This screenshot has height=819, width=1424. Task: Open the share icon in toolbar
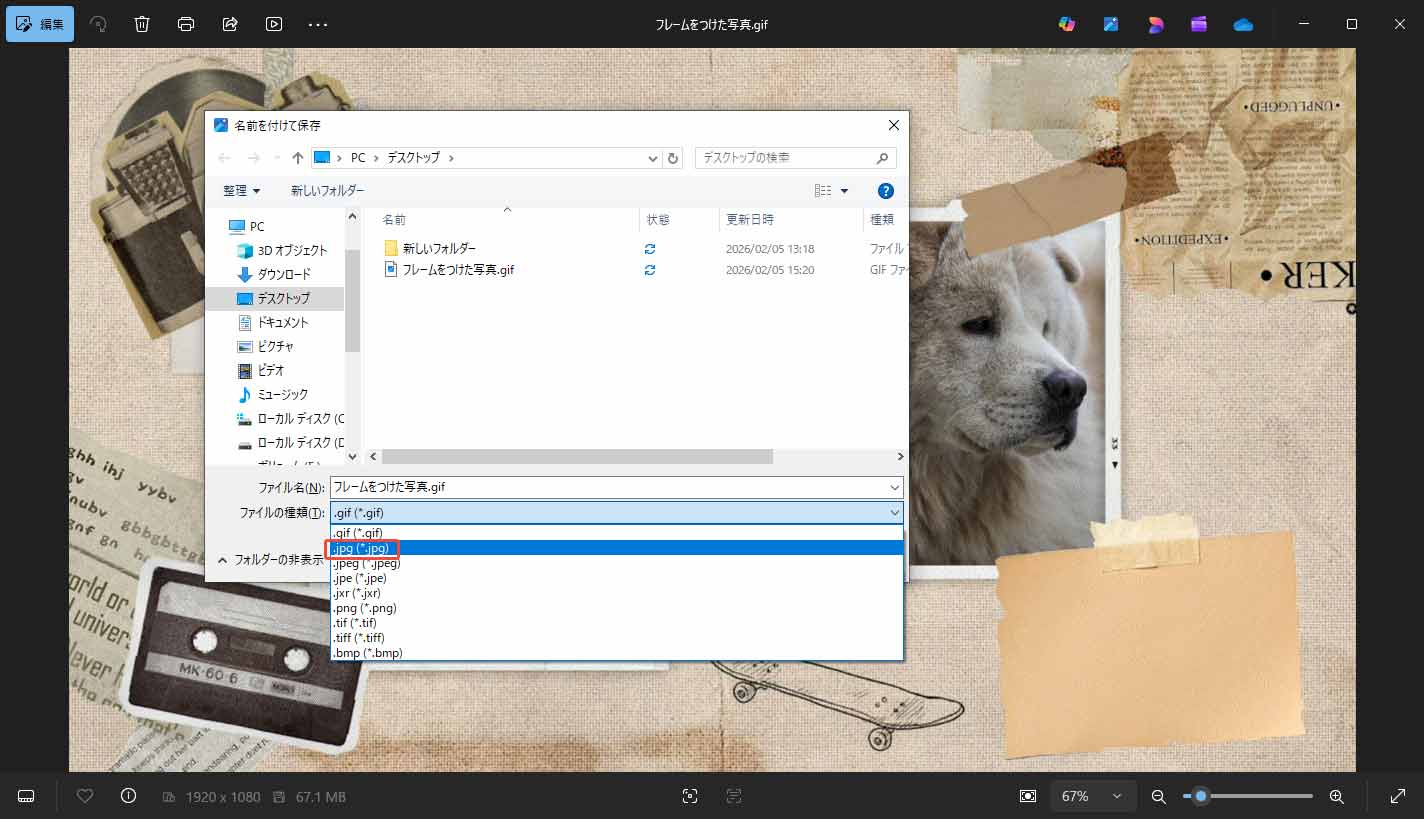[230, 24]
